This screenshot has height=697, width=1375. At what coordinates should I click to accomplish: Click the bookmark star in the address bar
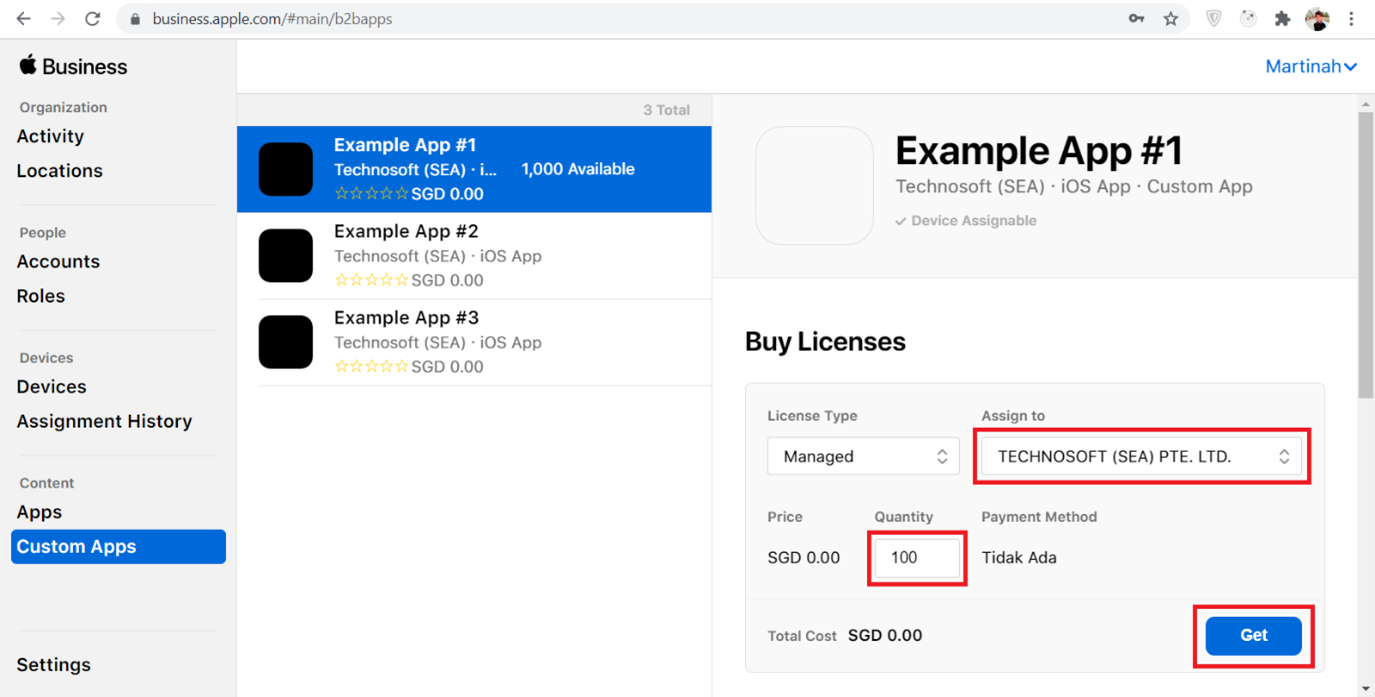(x=1171, y=18)
